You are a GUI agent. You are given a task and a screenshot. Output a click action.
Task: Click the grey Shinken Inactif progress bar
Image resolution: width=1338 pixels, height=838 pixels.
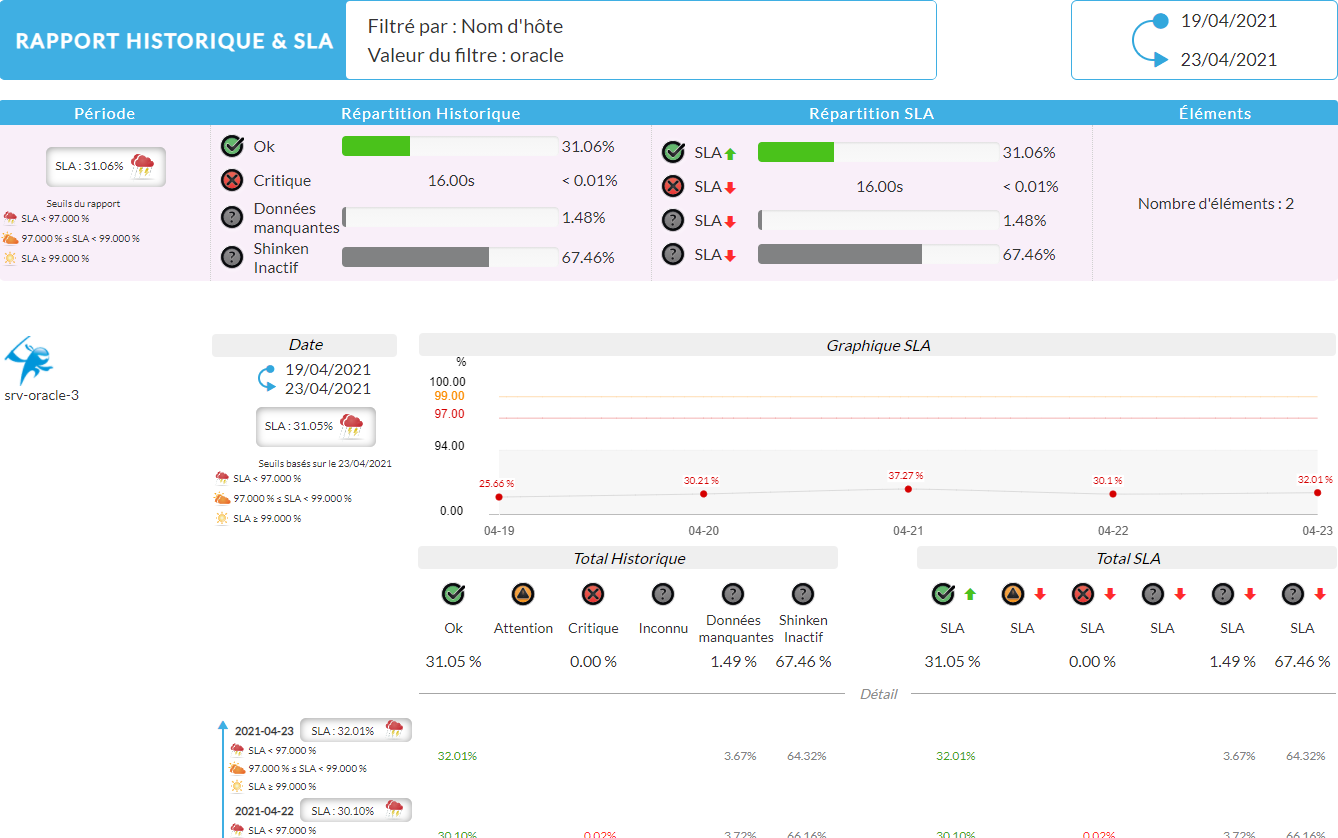(x=415, y=257)
